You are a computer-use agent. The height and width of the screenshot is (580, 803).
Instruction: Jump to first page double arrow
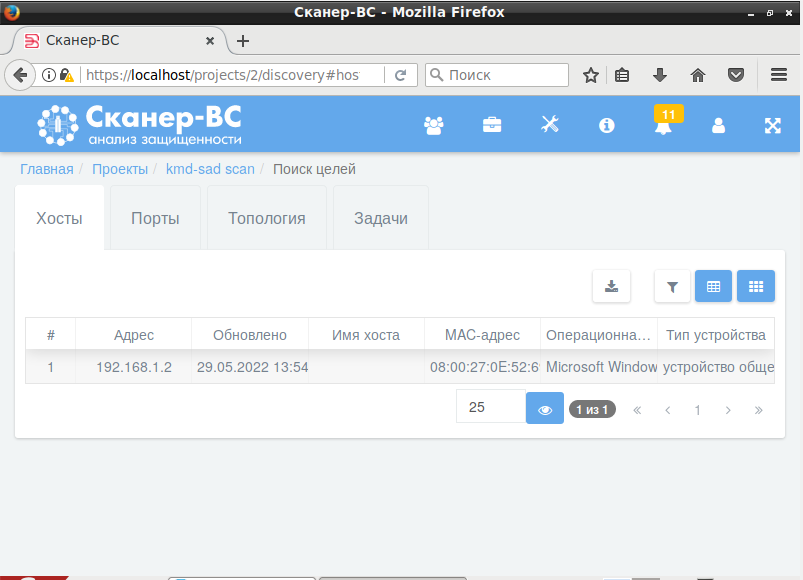(x=637, y=410)
